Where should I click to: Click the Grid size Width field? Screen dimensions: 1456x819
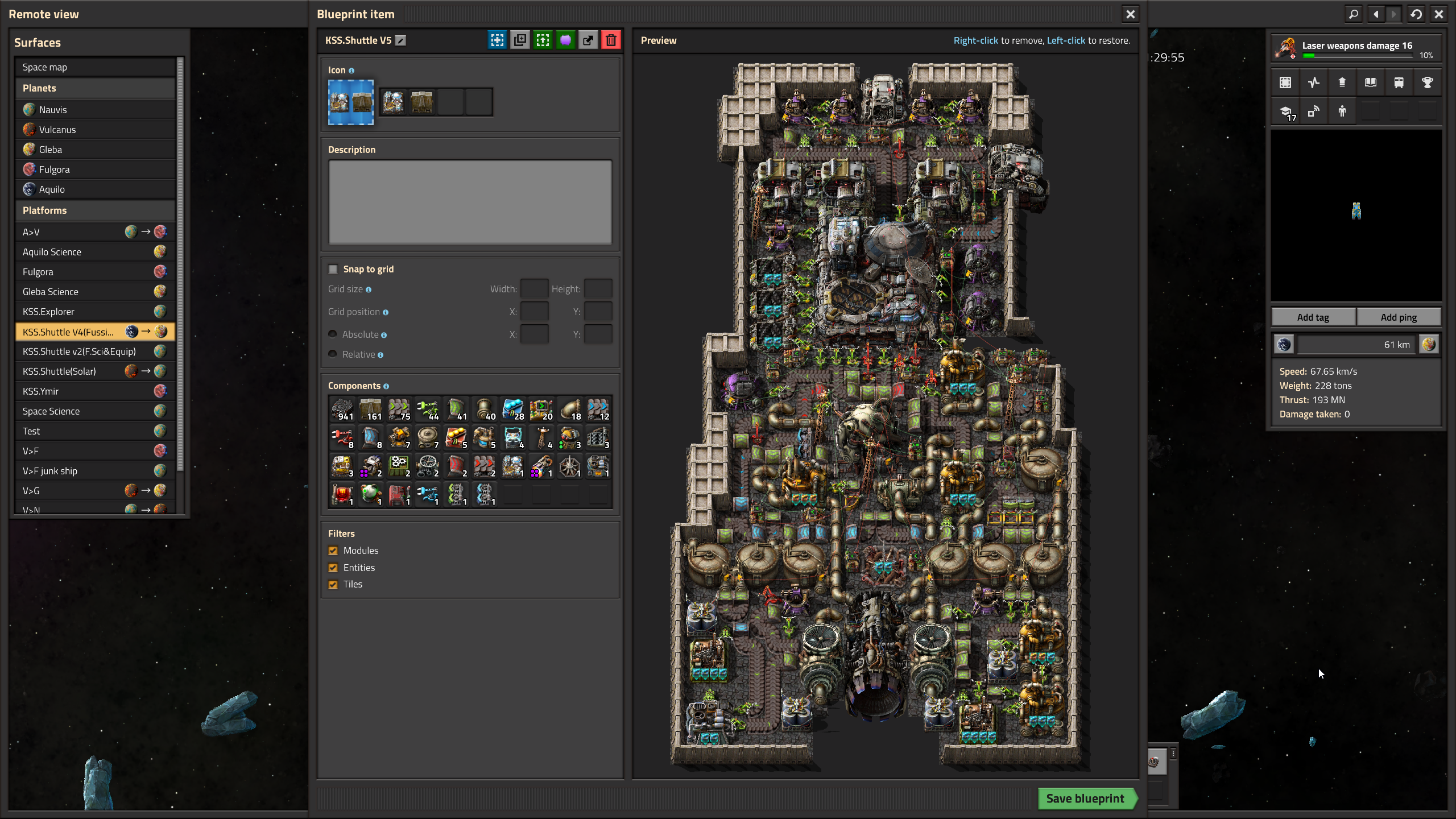pyautogui.click(x=535, y=289)
